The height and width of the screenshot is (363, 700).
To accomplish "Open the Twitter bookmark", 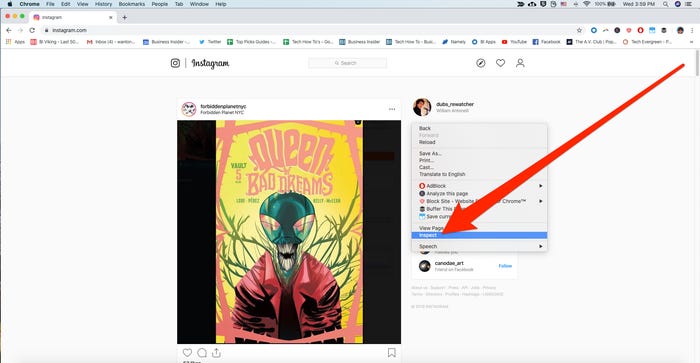I will click(x=210, y=42).
